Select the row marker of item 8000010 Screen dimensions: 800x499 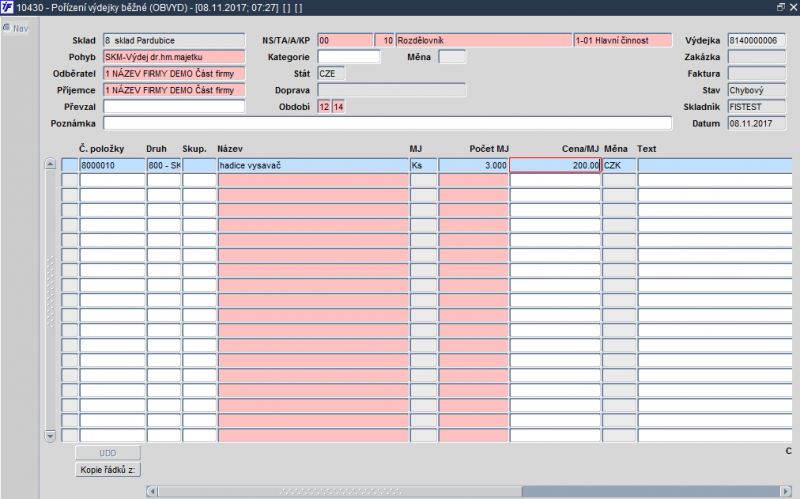70,165
